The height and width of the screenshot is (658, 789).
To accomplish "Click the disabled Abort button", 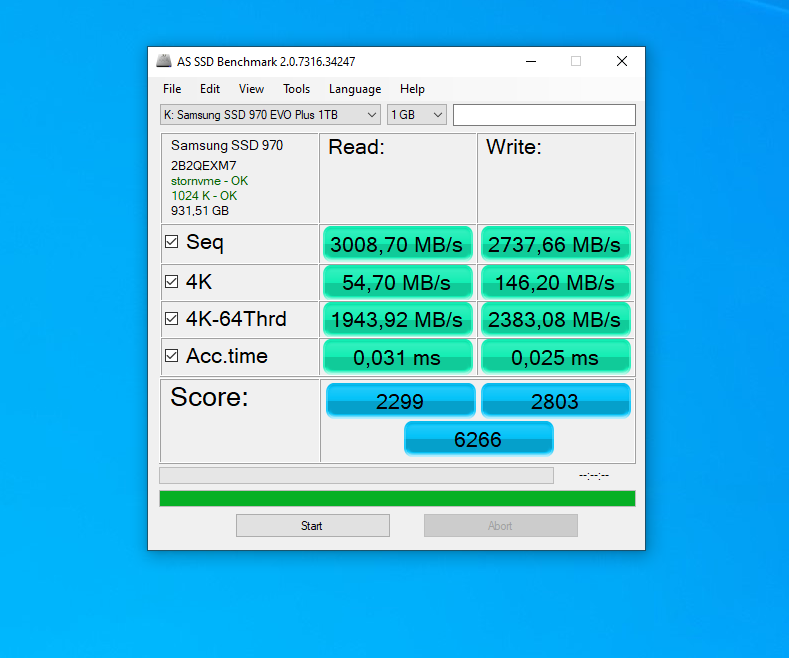I will pyautogui.click(x=501, y=526).
